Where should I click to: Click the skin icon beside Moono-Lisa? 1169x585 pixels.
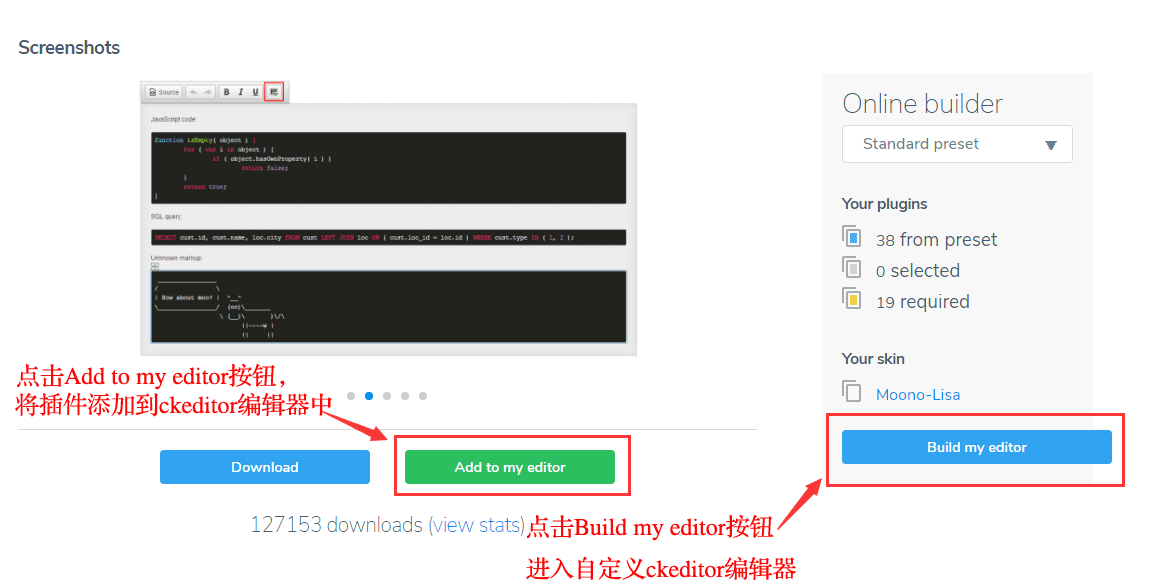[x=851, y=391]
